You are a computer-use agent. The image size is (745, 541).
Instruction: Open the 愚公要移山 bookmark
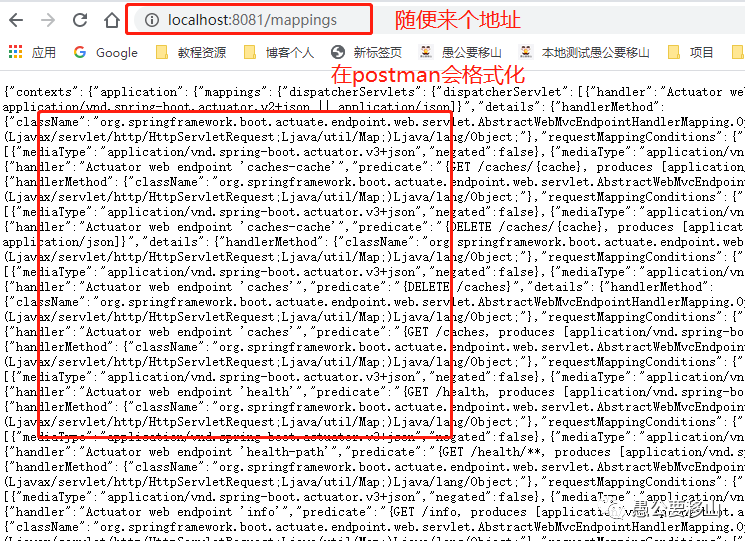click(459, 52)
